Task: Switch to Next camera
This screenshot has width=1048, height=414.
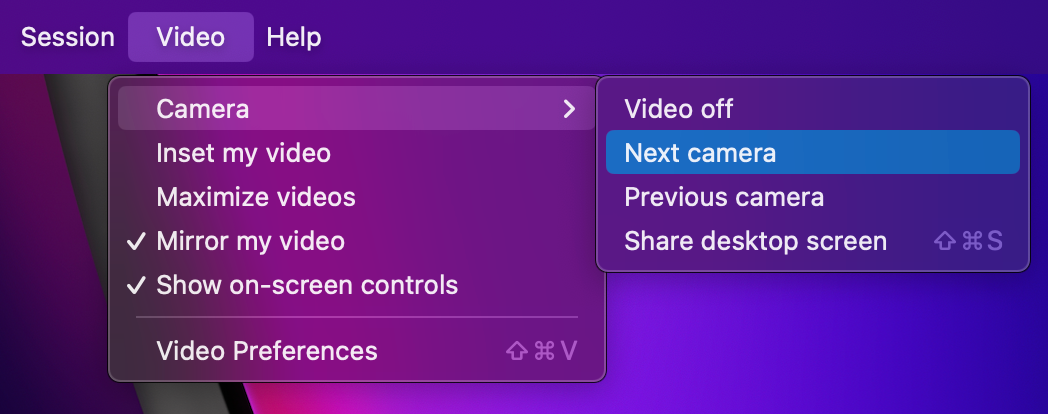Action: tap(700, 152)
